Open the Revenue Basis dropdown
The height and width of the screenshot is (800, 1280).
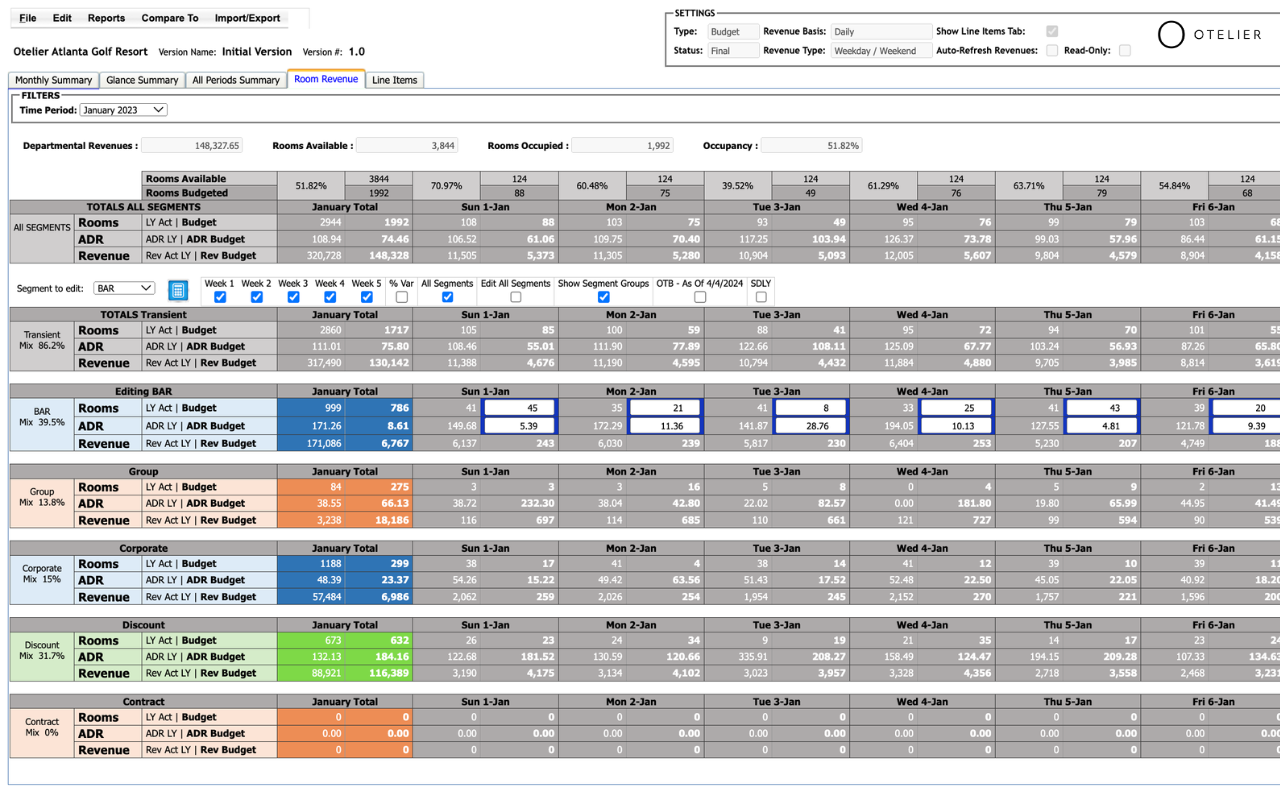881,32
